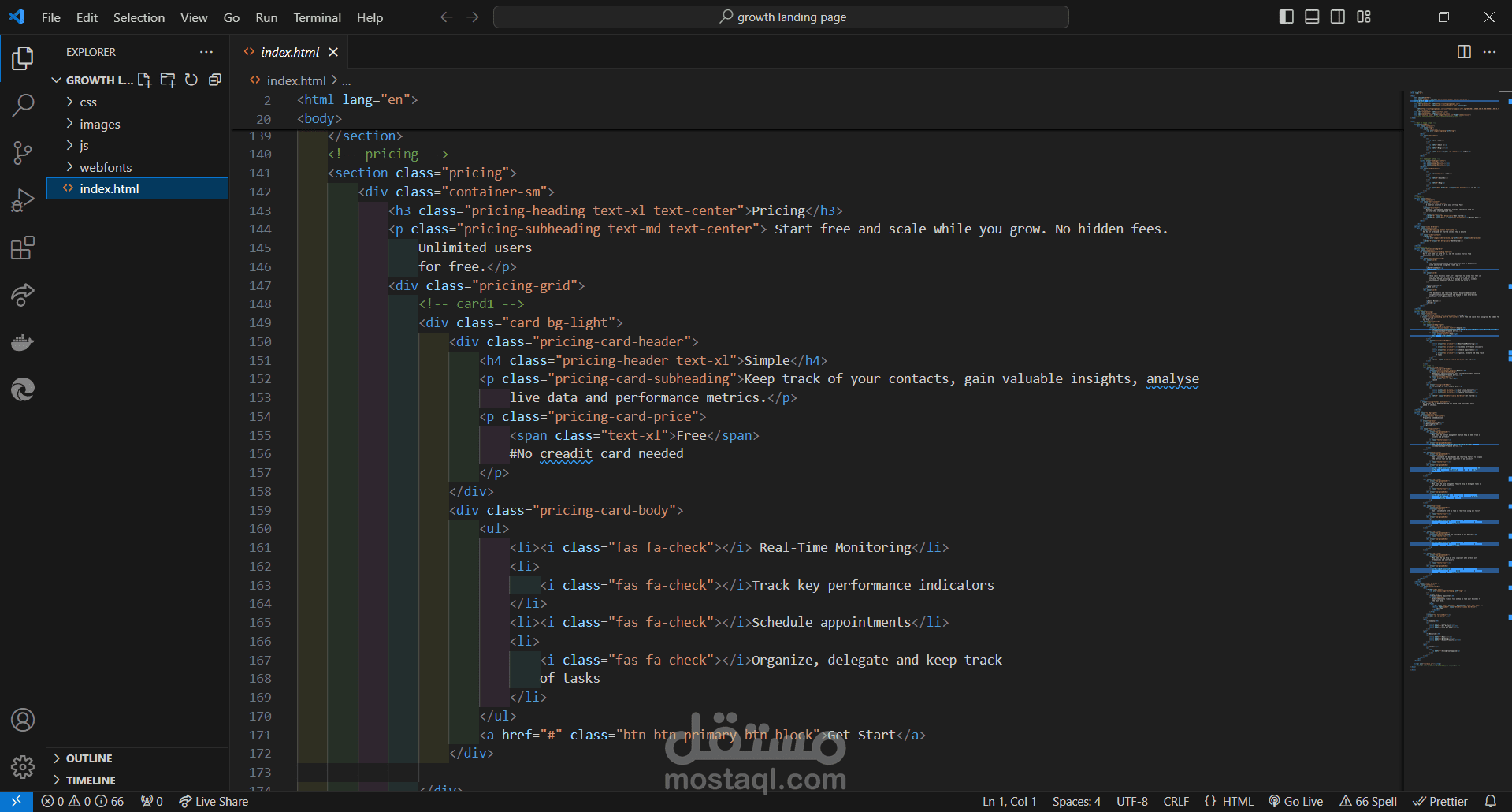1512x812 pixels.
Task: Open the Extensions view
Action: 23,248
